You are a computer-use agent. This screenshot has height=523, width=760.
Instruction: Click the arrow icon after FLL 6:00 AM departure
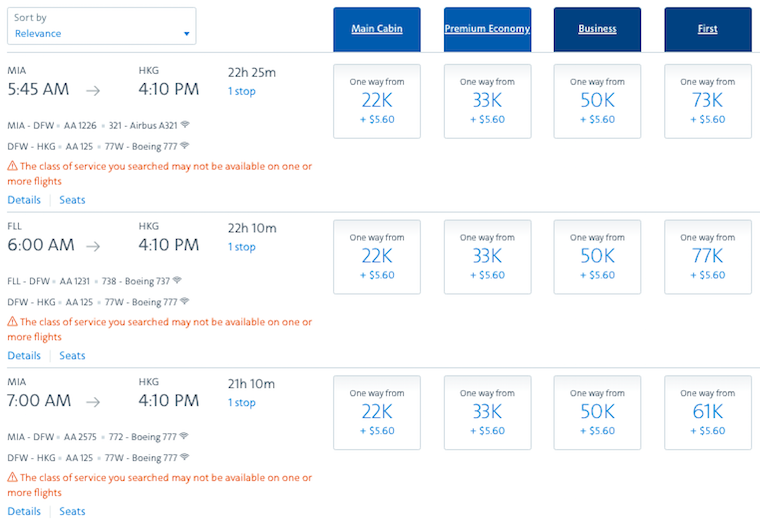[x=93, y=246]
